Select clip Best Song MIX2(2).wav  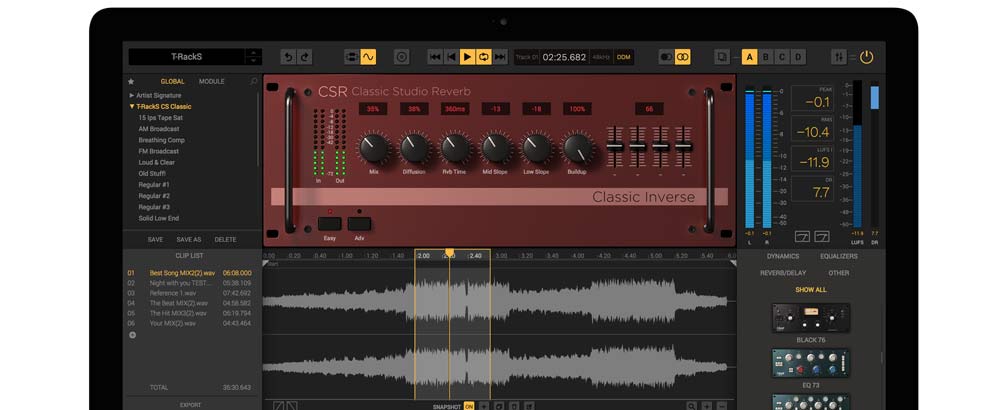pyautogui.click(x=189, y=273)
